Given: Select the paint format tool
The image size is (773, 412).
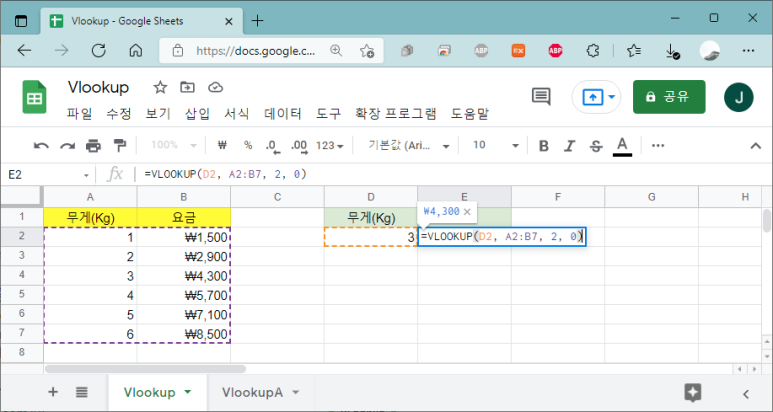Looking at the screenshot, I should (x=120, y=145).
